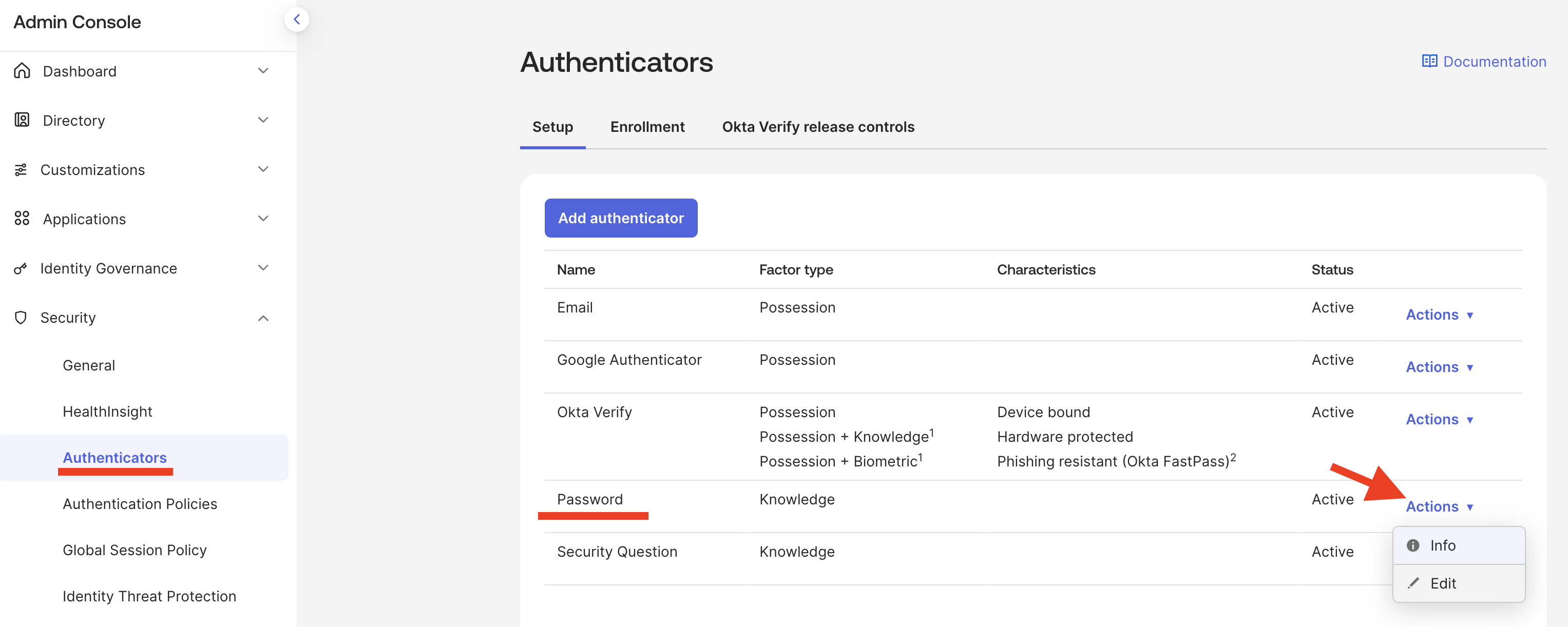The width and height of the screenshot is (1568, 627).
Task: Click Active status in Security Question row
Action: point(1332,552)
